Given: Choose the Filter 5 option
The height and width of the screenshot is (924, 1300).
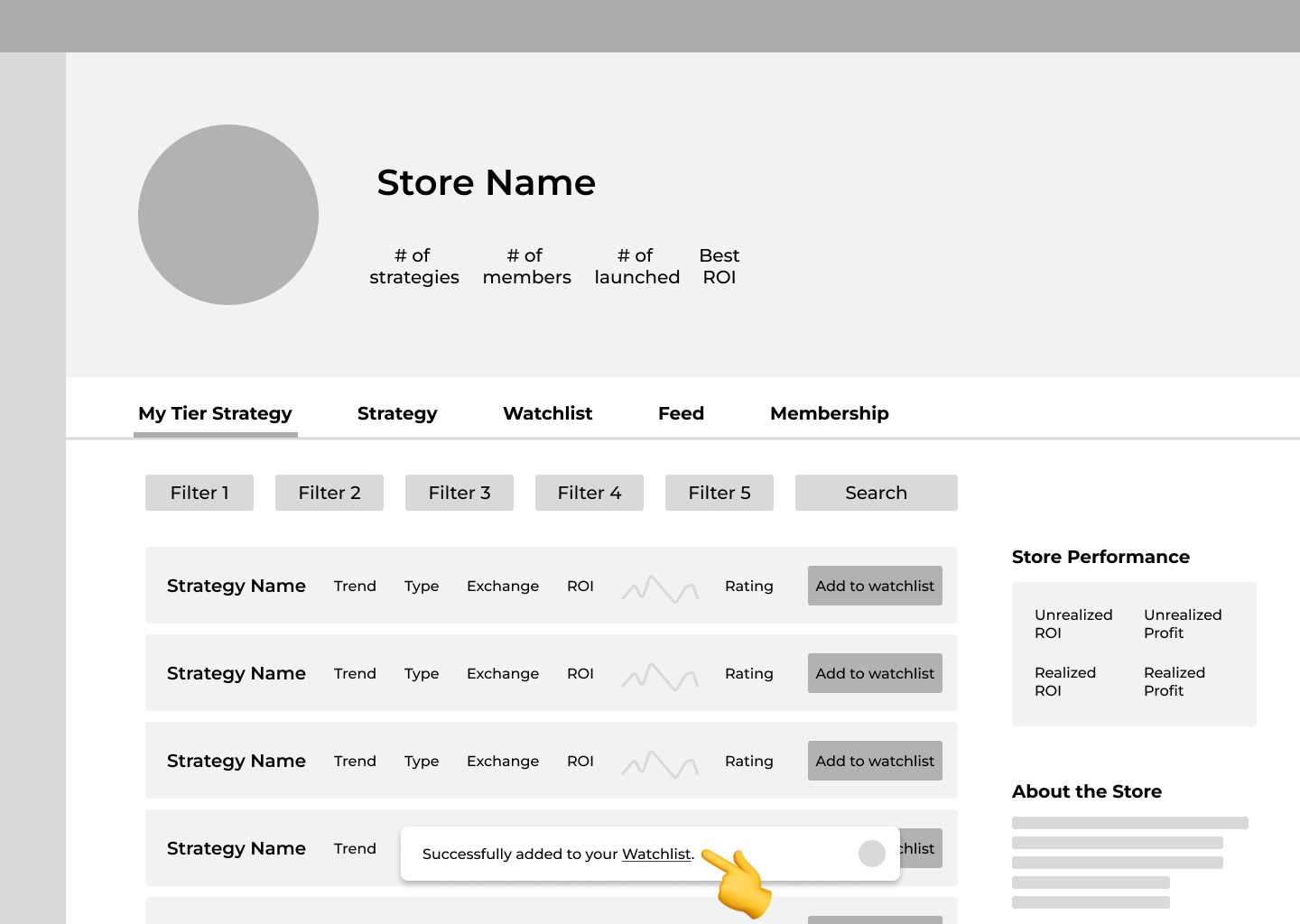Looking at the screenshot, I should [720, 493].
